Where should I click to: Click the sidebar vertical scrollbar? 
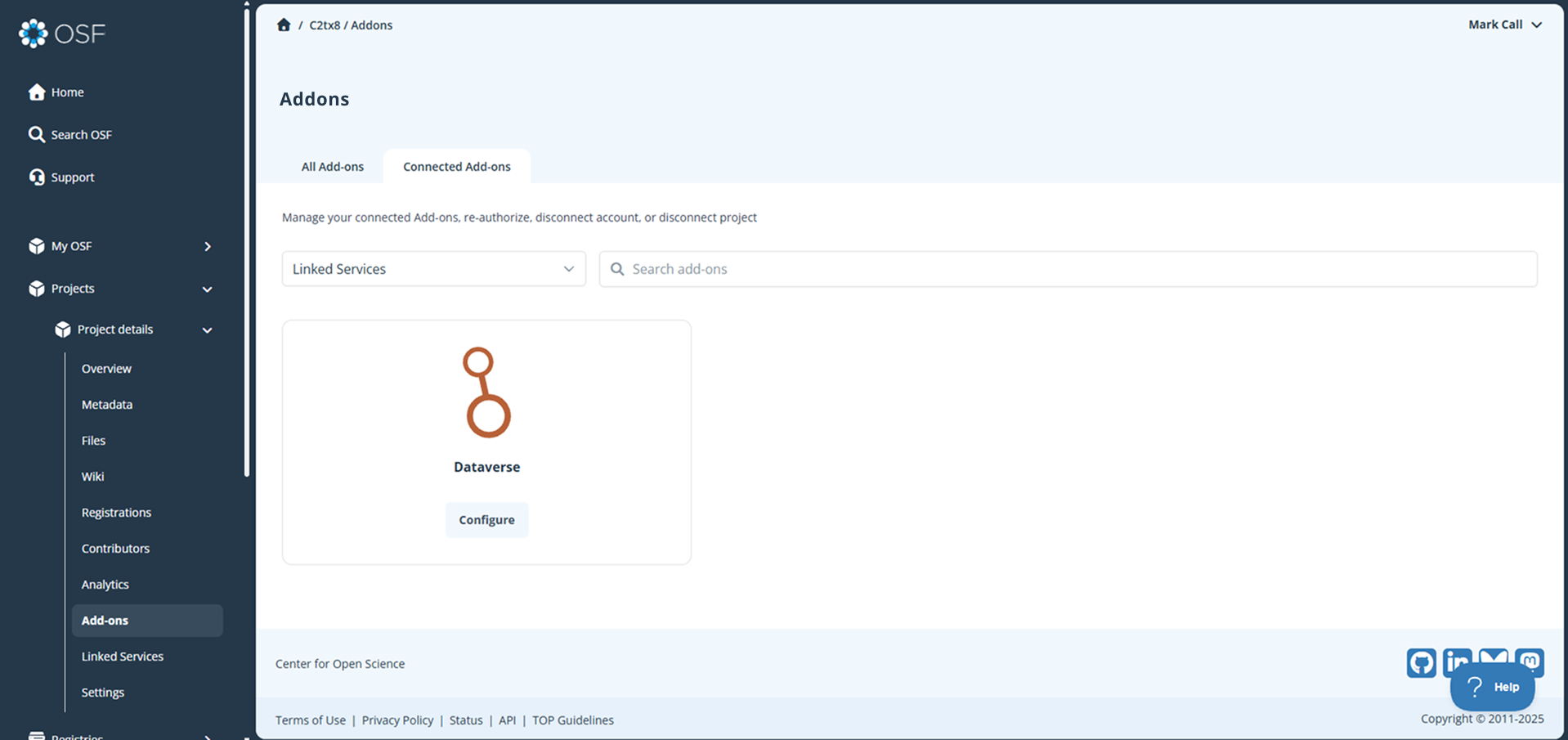tap(247, 241)
